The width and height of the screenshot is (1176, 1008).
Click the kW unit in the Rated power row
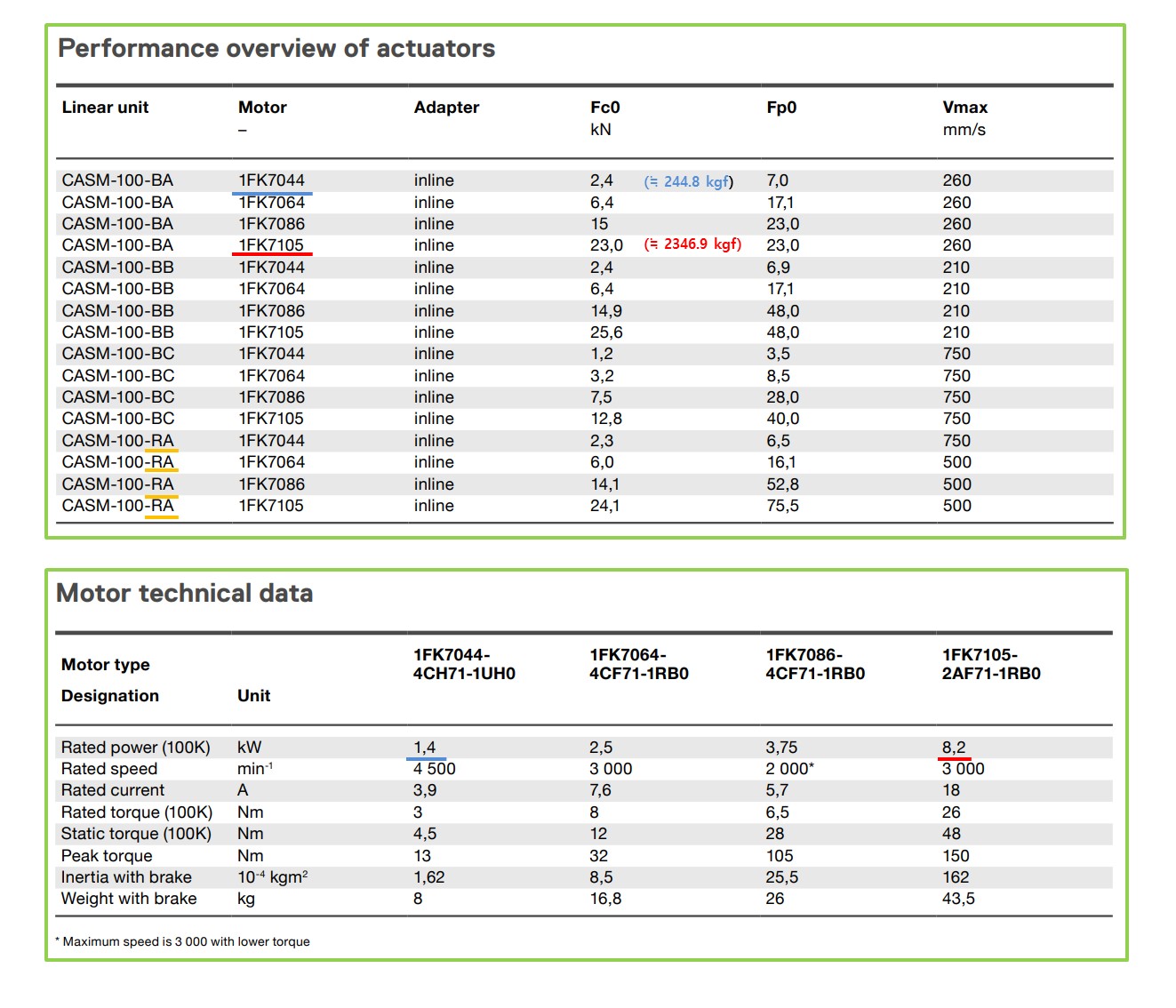click(x=250, y=748)
